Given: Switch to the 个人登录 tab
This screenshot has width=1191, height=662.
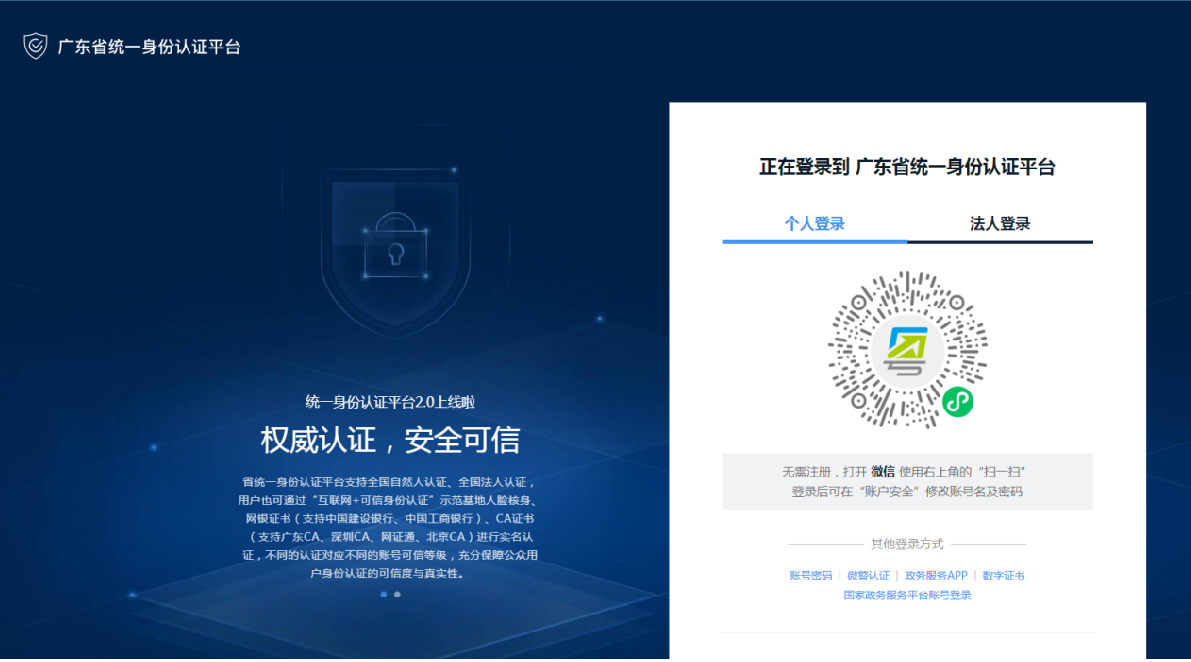Looking at the screenshot, I should tap(814, 224).
